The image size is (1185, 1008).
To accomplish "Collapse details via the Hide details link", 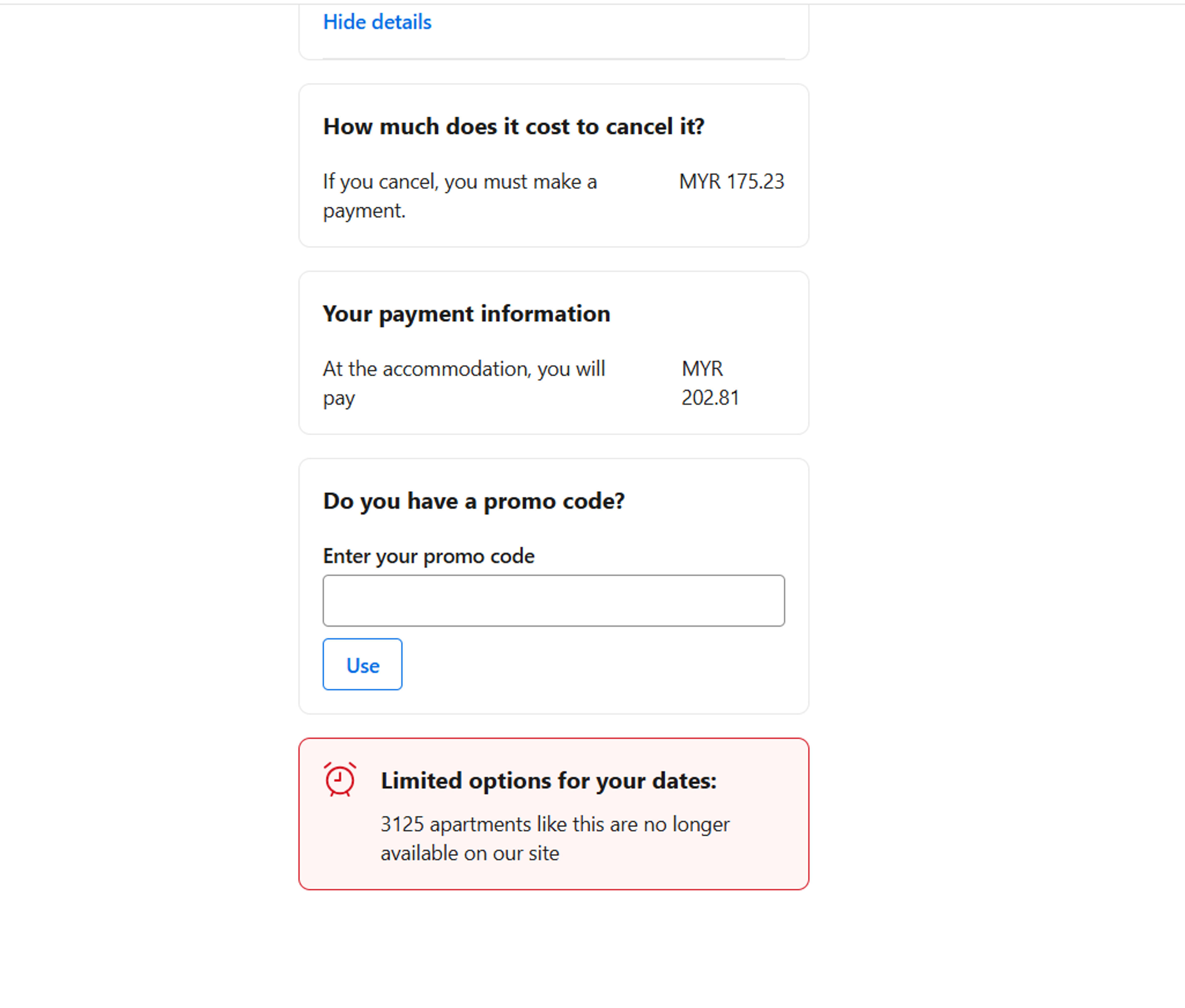I will coord(377,22).
